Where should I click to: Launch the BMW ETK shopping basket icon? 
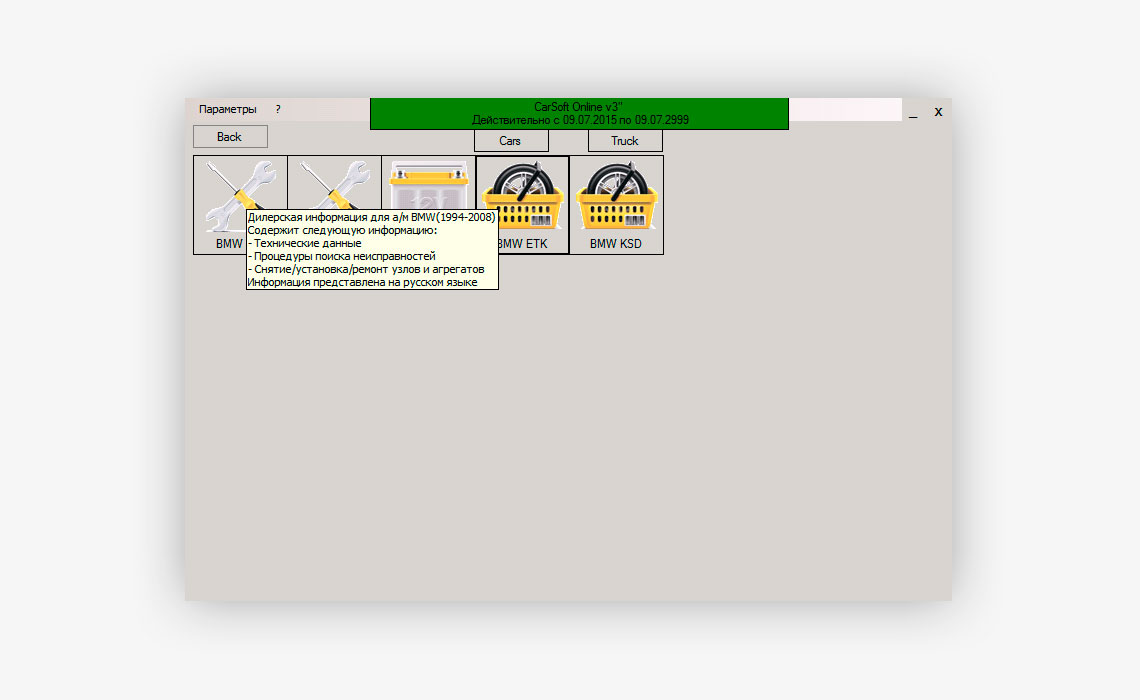pyautogui.click(x=522, y=195)
